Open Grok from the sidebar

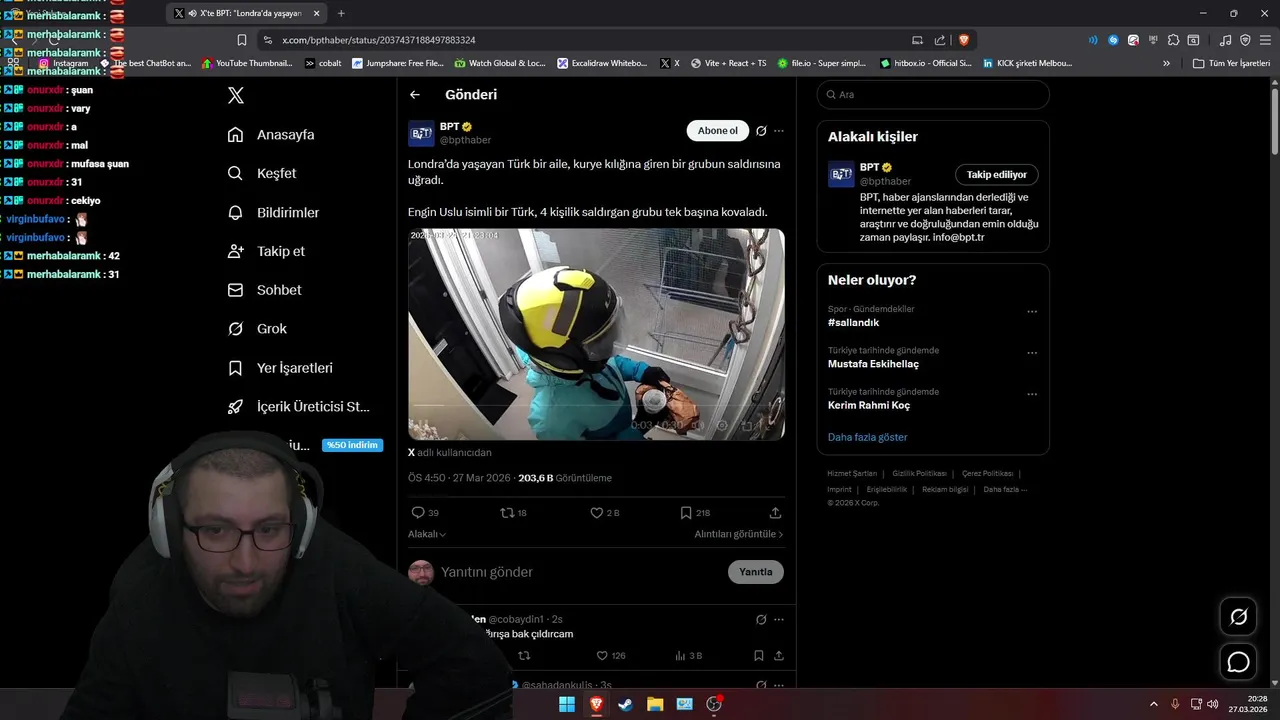point(257,329)
